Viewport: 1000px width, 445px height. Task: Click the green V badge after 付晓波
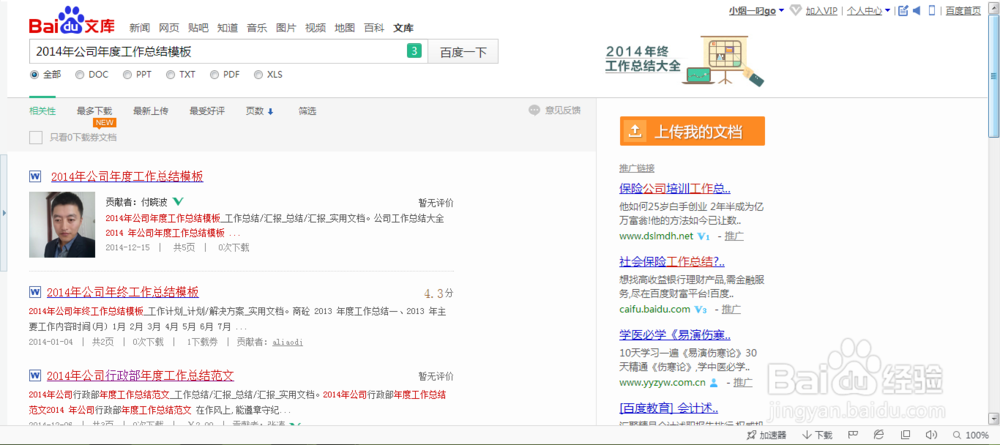(x=179, y=202)
